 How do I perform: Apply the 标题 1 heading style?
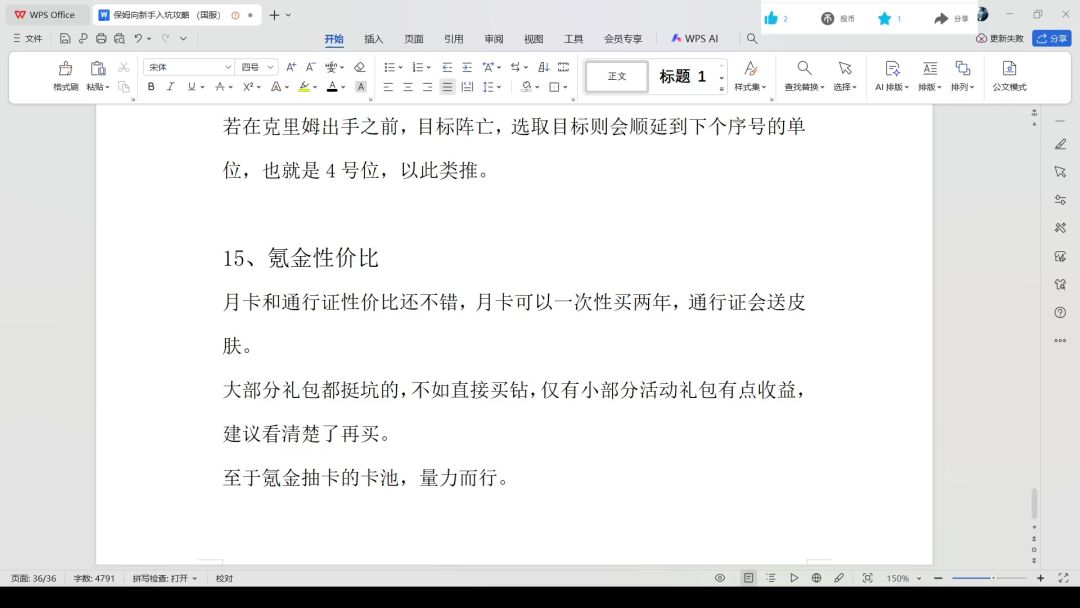pos(683,77)
